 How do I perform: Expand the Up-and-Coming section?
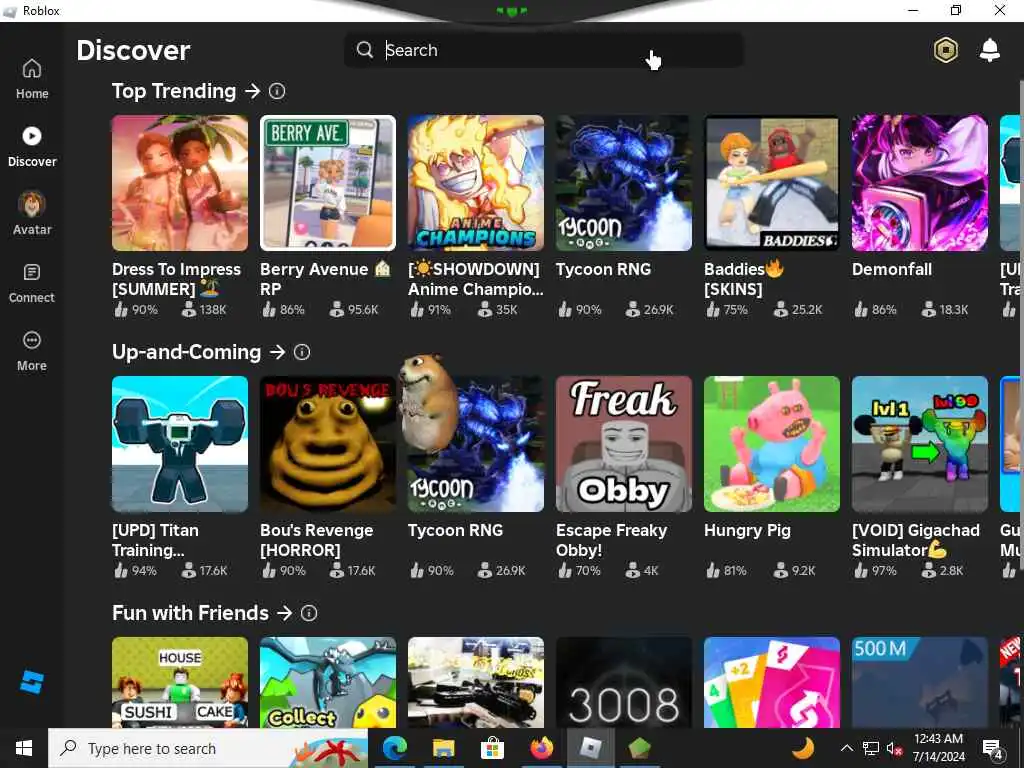coord(278,352)
